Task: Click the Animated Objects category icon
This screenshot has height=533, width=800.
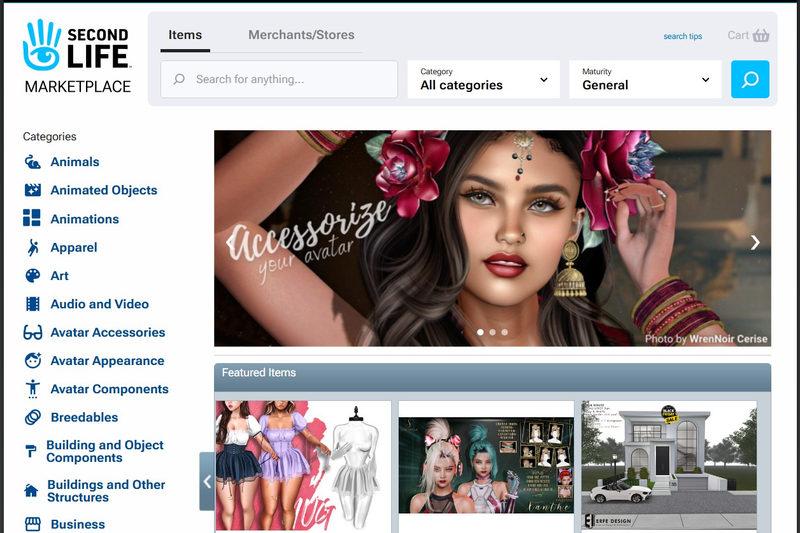Action: click(33, 190)
